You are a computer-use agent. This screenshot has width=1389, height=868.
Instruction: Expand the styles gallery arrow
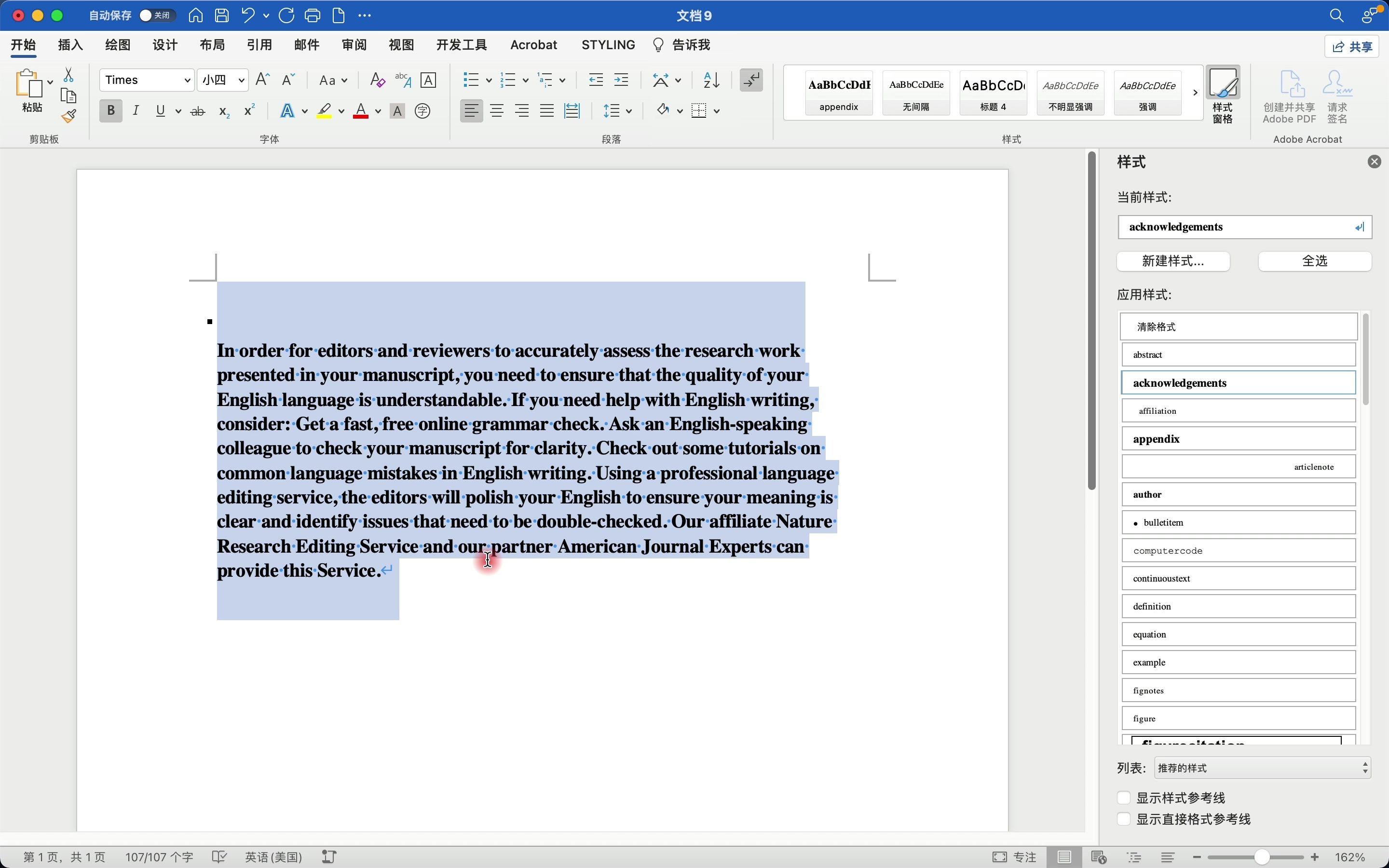[x=1195, y=93]
